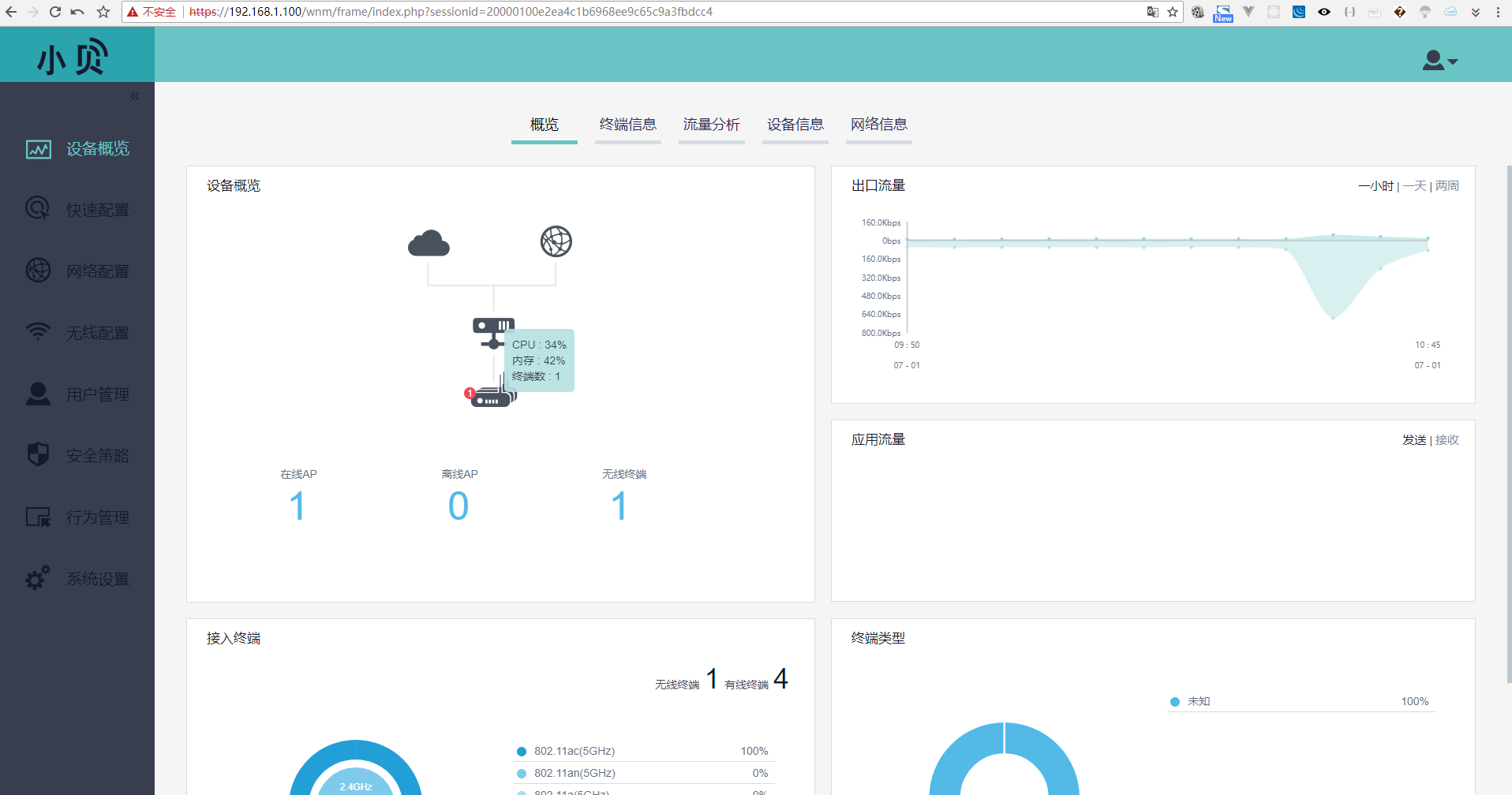
Task: Click the 用户管理 person icon in sidebar
Action: click(x=38, y=393)
